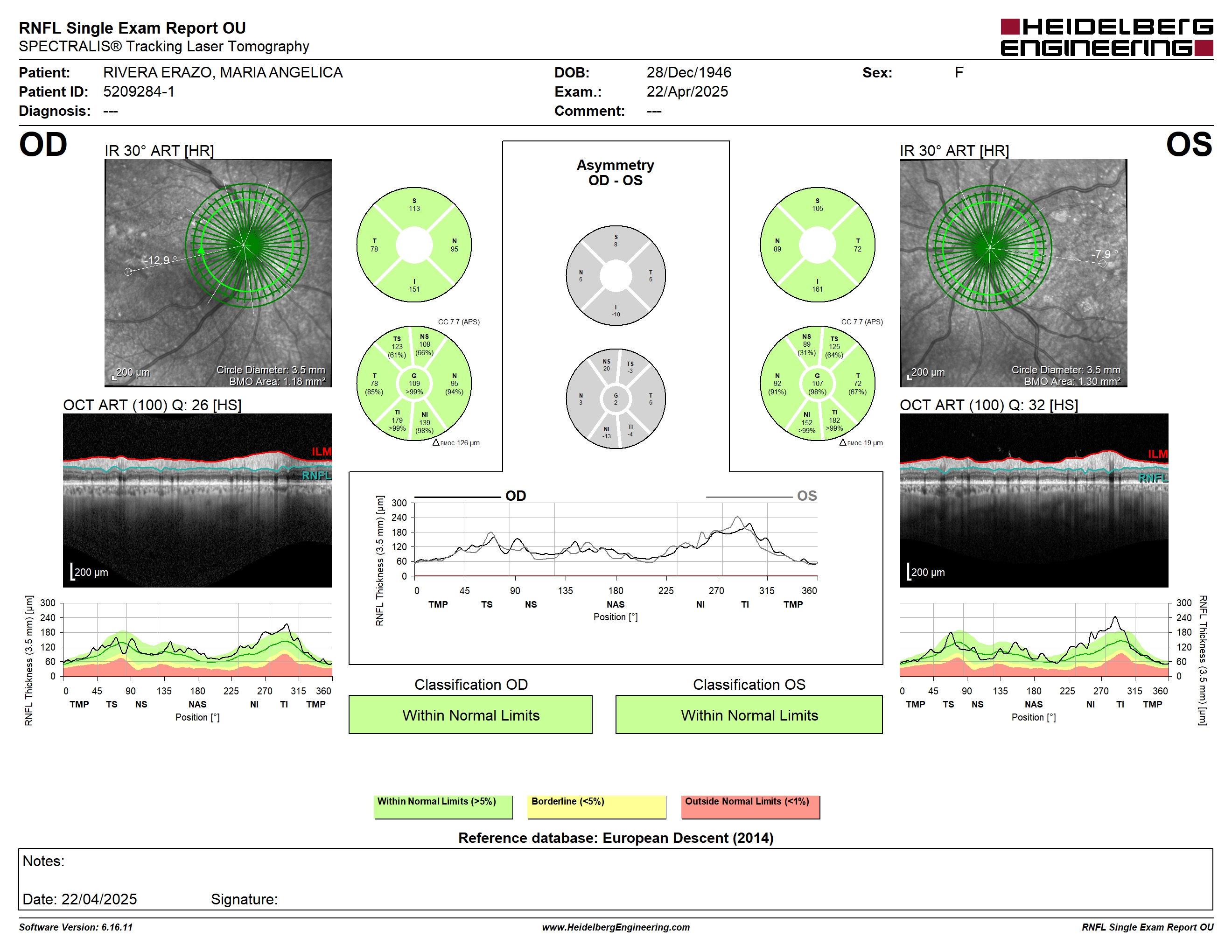
Task: Click the www.HeidelbergEngineering.com link
Action: (x=616, y=927)
